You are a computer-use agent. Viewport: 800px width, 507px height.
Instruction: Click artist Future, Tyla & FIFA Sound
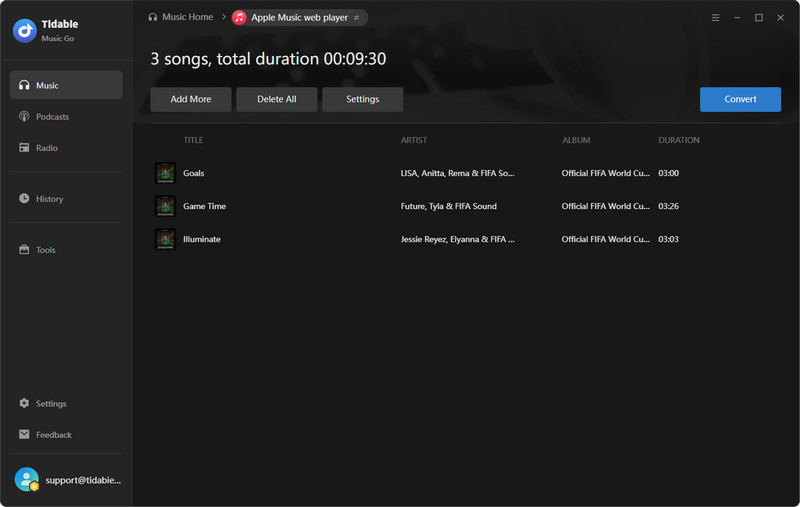[448, 206]
